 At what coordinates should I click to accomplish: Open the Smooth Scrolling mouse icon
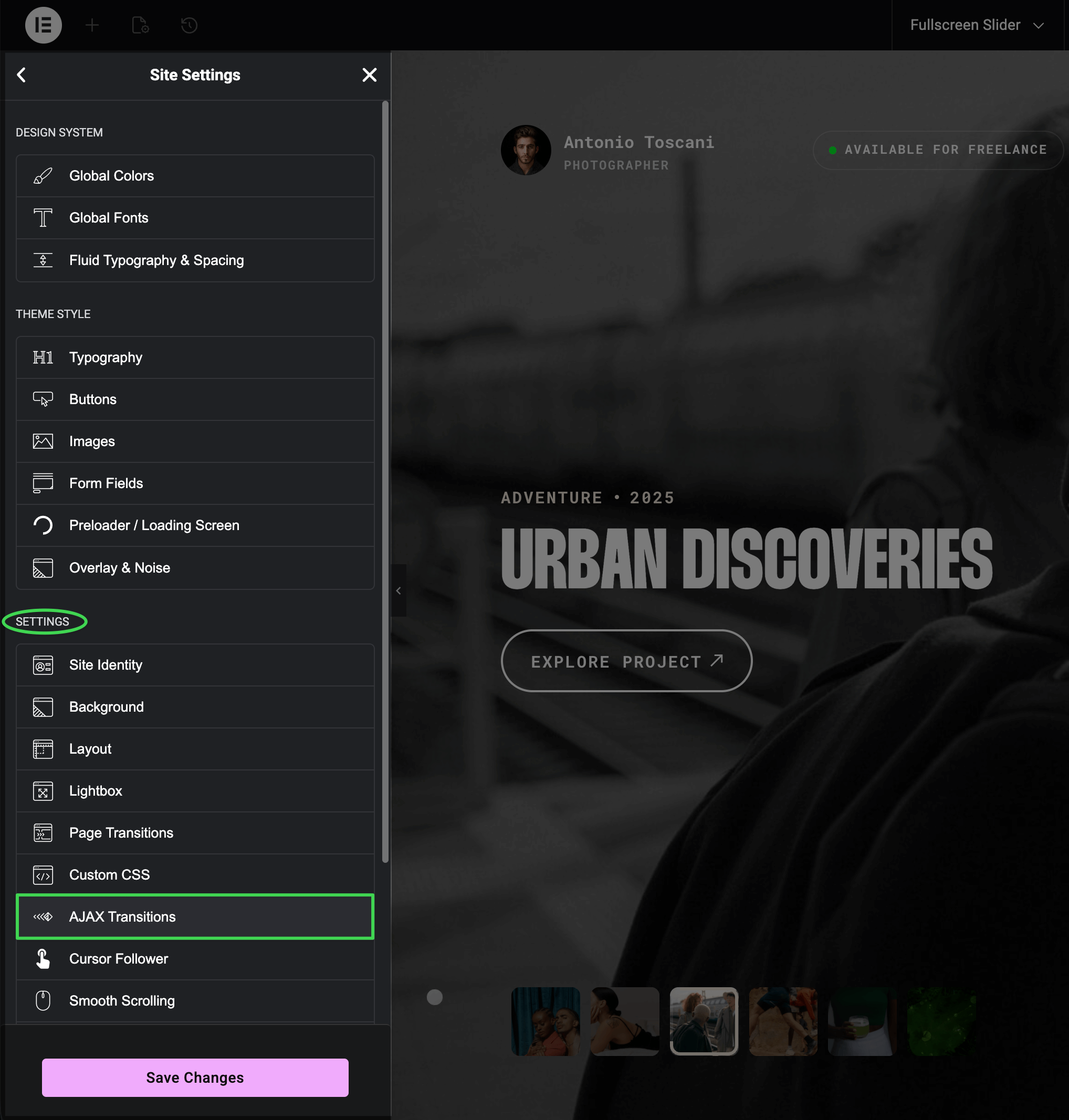[x=43, y=1001]
